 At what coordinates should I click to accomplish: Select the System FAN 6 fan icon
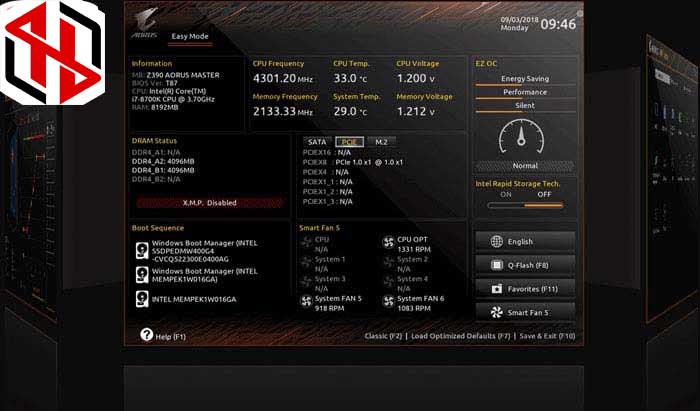[x=388, y=301]
